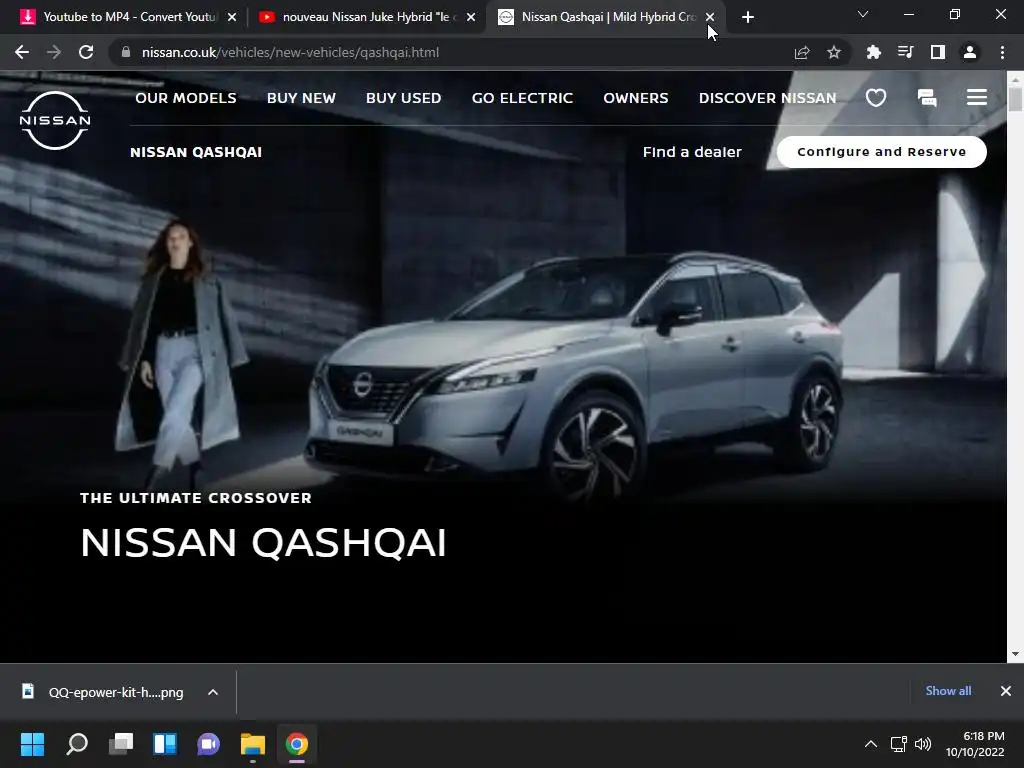The height and width of the screenshot is (768, 1024).
Task: Close the Nissan Juke Hybrid YouTube tab
Action: point(471,17)
